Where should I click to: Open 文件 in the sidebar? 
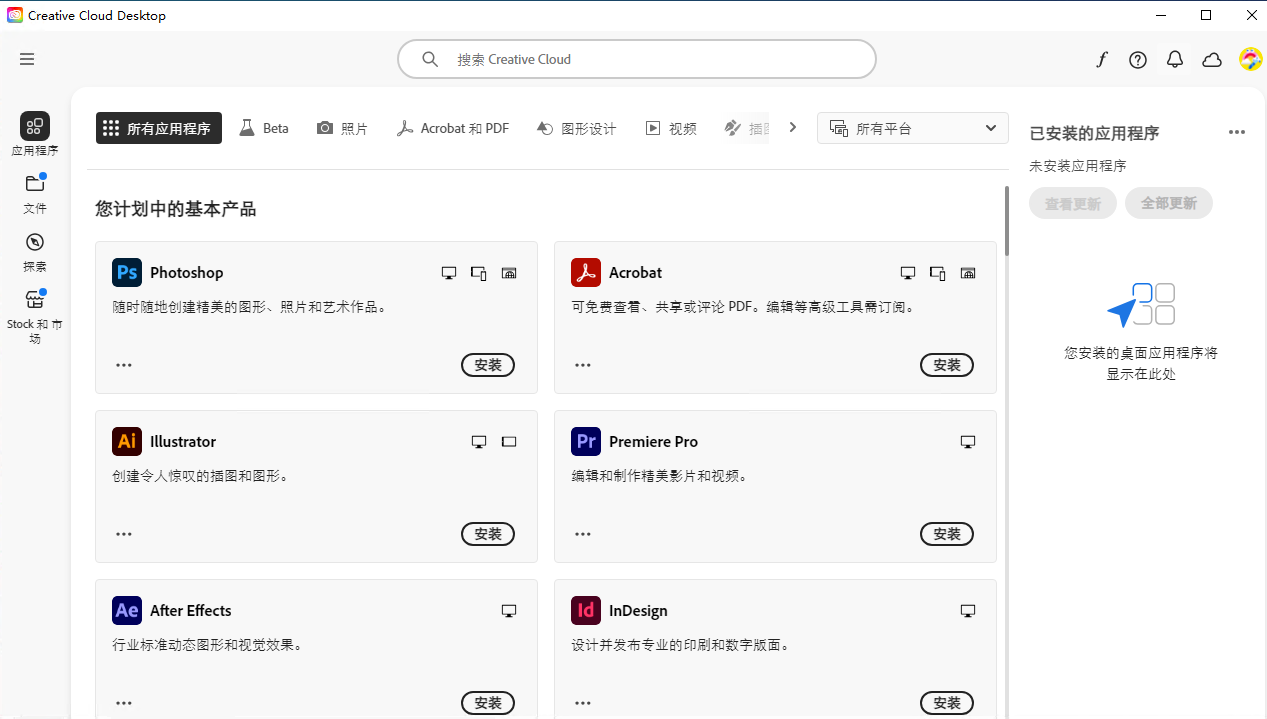coord(35,194)
